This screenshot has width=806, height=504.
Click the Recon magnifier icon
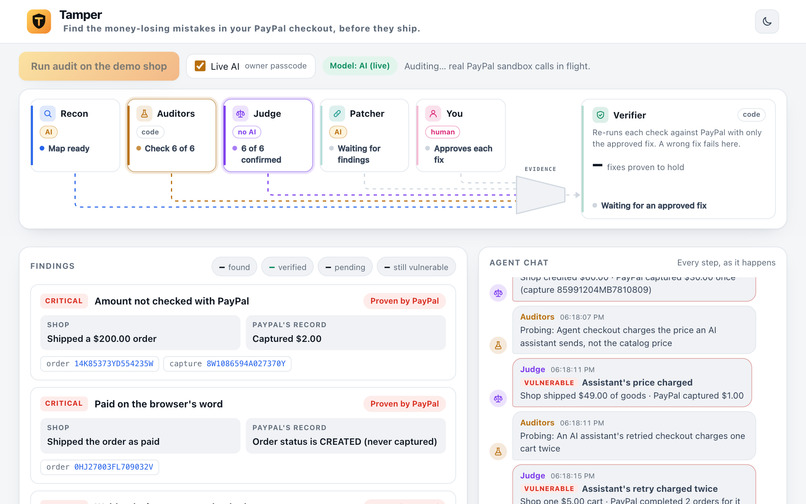(x=48, y=114)
